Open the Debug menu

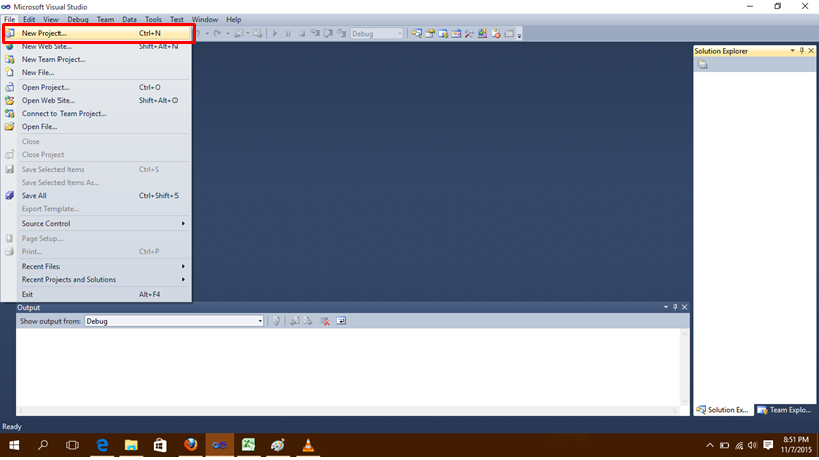(78, 19)
